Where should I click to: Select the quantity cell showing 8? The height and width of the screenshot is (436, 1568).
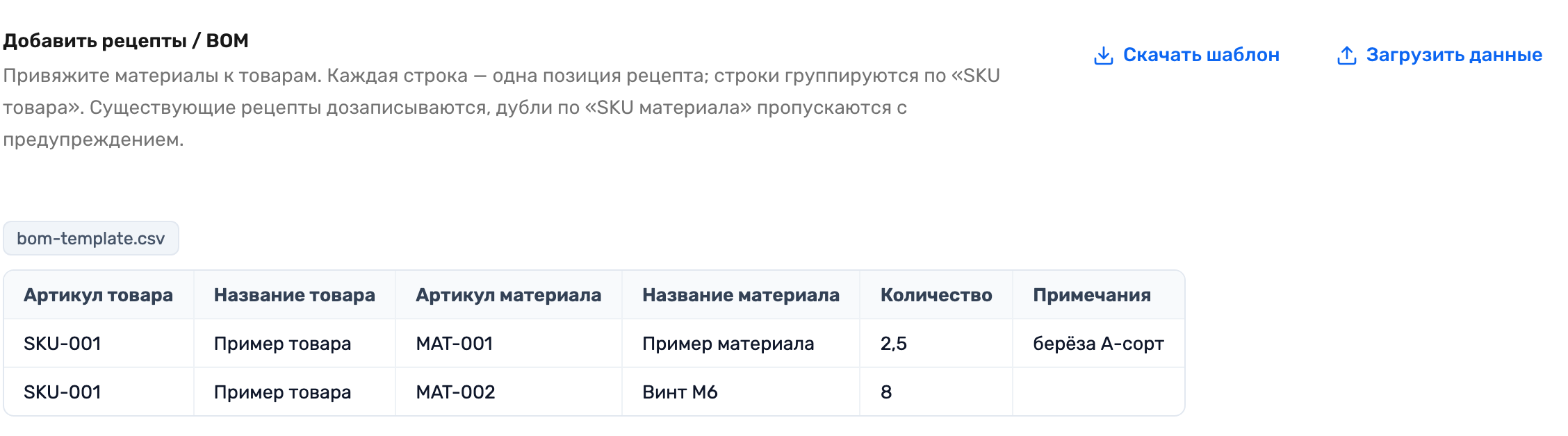936,392
